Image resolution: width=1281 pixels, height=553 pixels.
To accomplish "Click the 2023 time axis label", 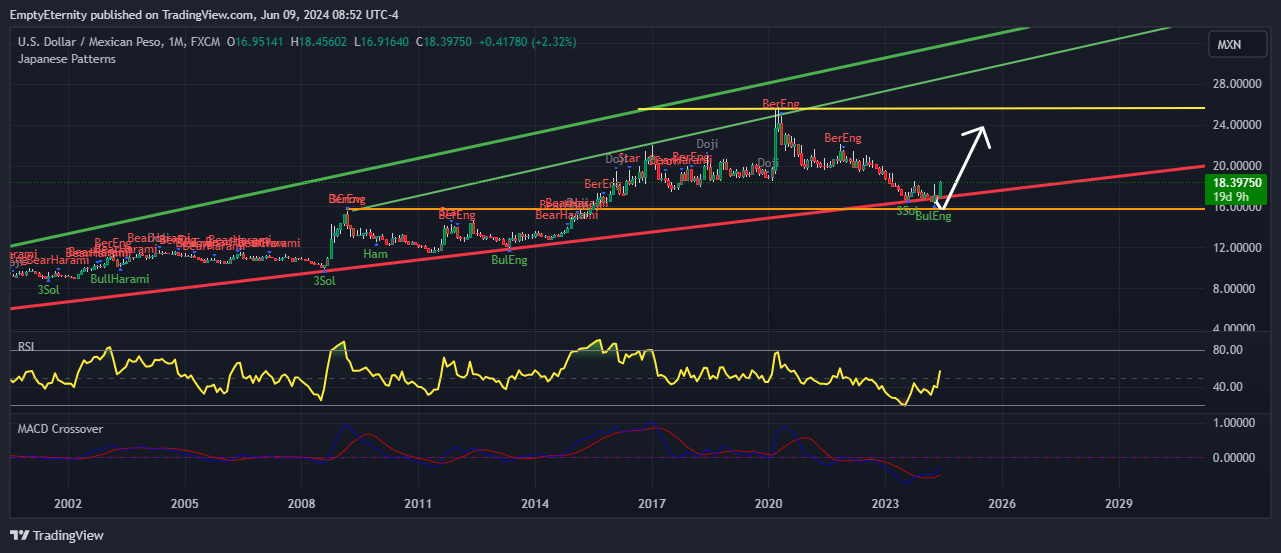I will (886, 504).
